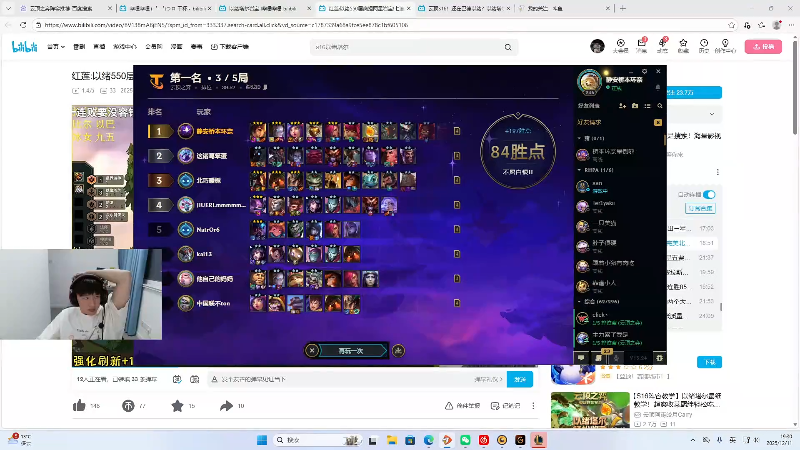Open the 大会员 icon in header
Screen dimensions: 800x450
point(620,45)
